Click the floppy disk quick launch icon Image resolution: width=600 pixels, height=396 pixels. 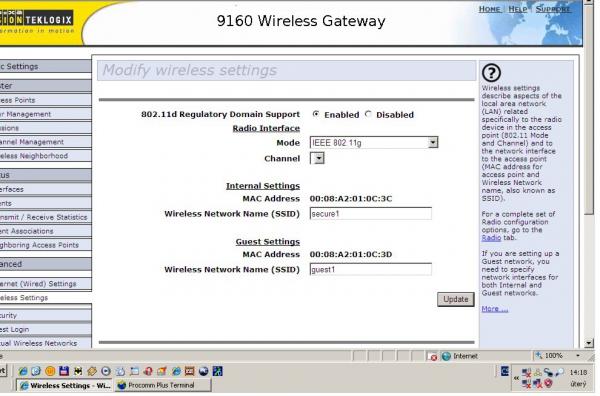pos(64,371)
